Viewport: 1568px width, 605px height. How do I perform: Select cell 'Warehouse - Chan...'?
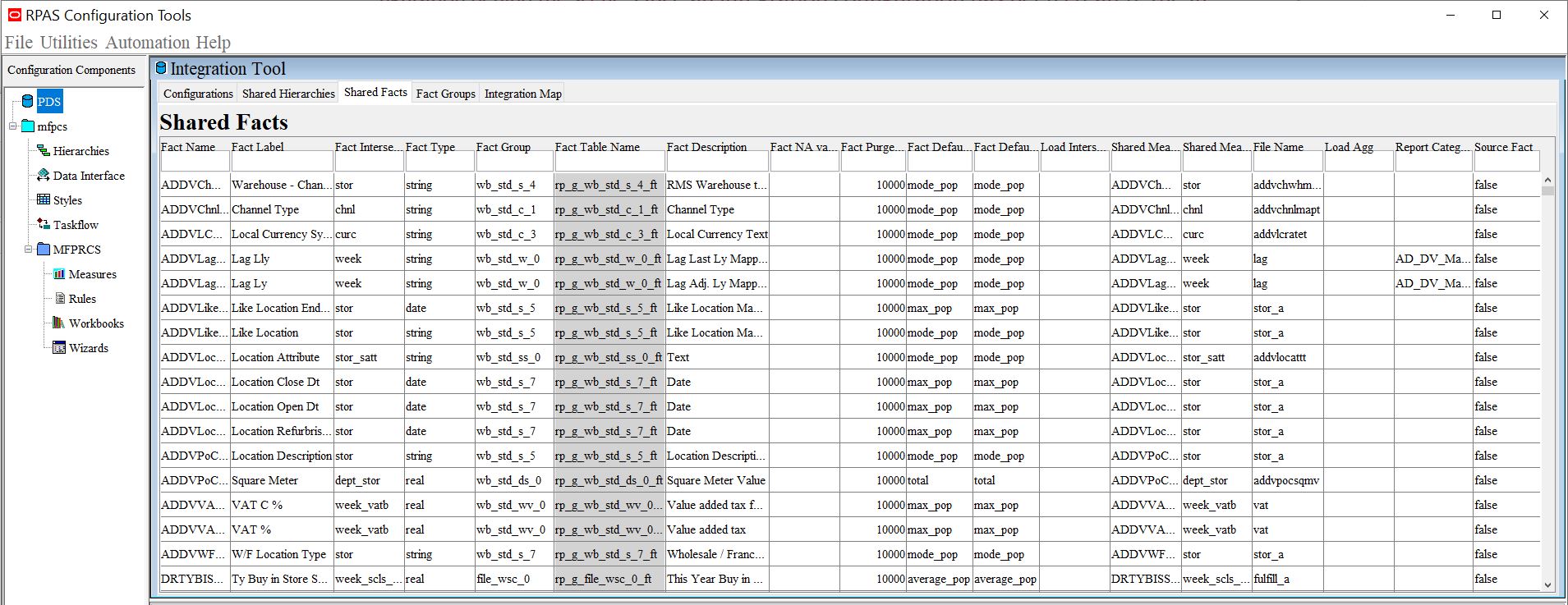click(282, 185)
